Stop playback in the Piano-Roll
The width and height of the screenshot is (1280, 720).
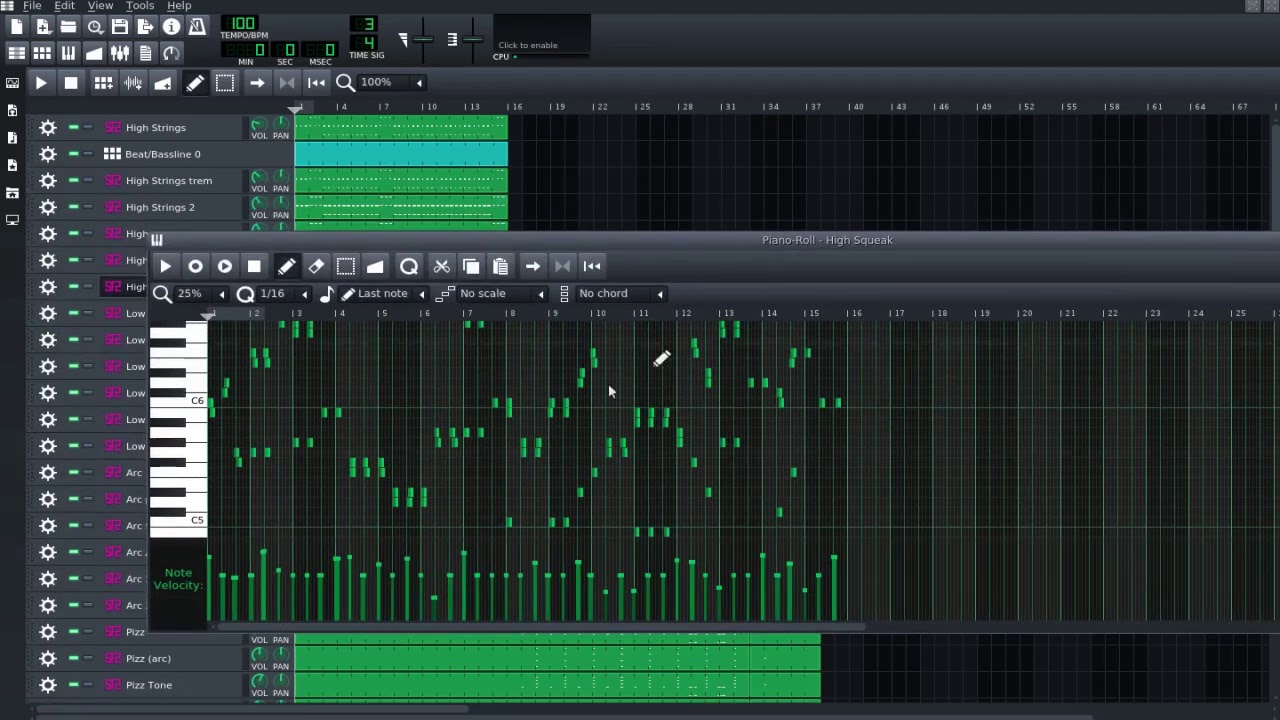[254, 266]
